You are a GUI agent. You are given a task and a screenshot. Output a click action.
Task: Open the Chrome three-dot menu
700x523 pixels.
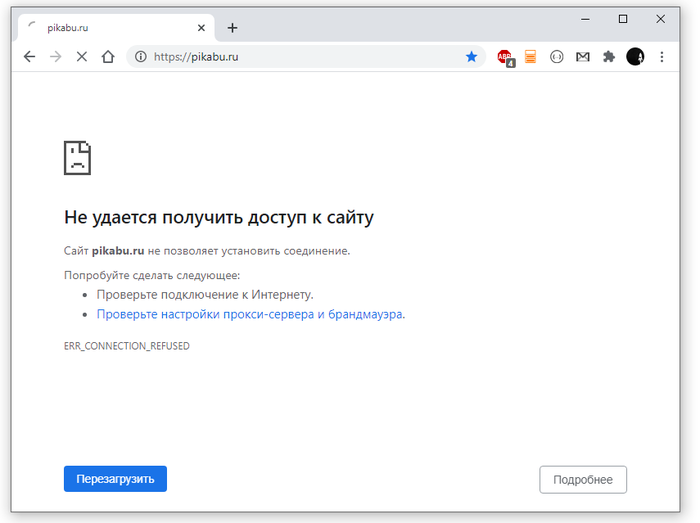(x=662, y=57)
